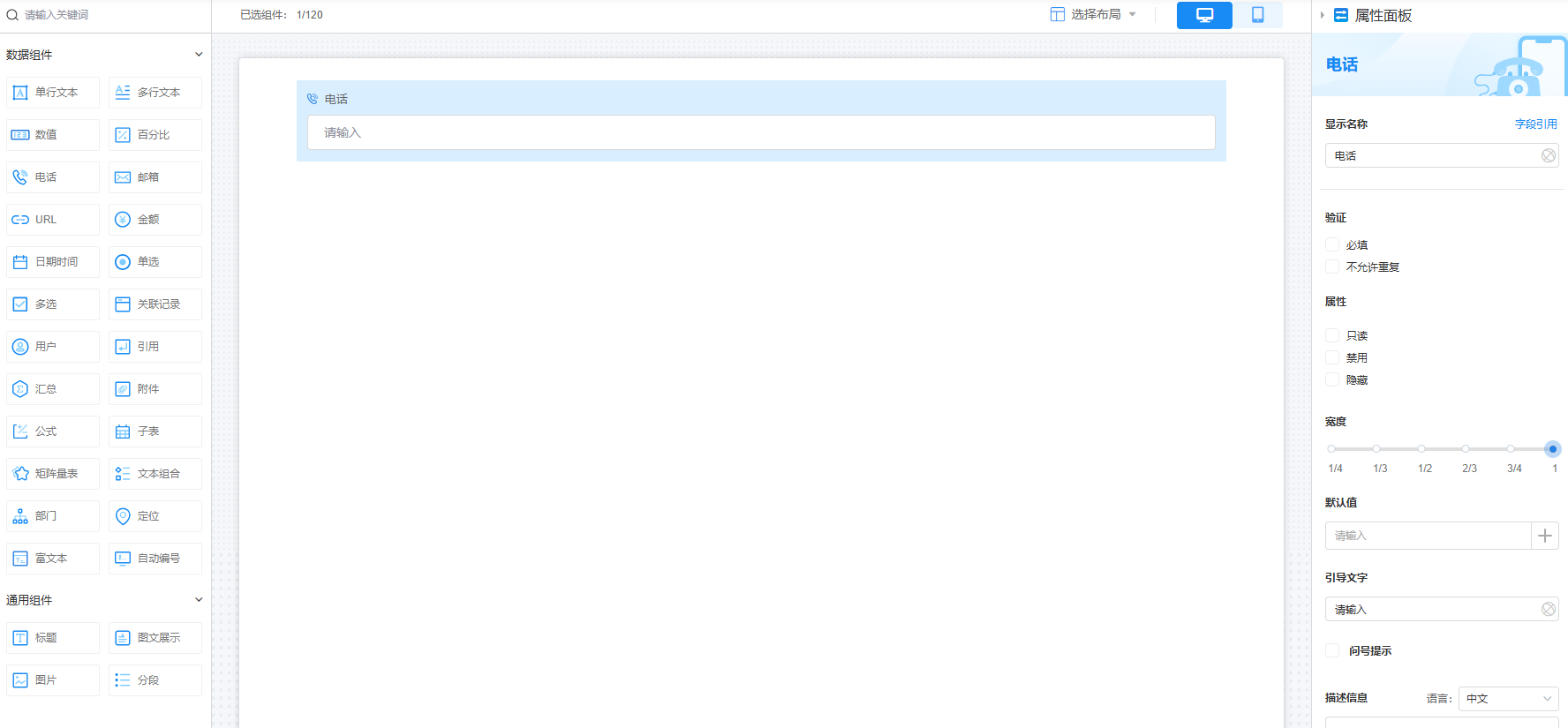
Task: Collapse the 数据组件 section
Action: 199,55
